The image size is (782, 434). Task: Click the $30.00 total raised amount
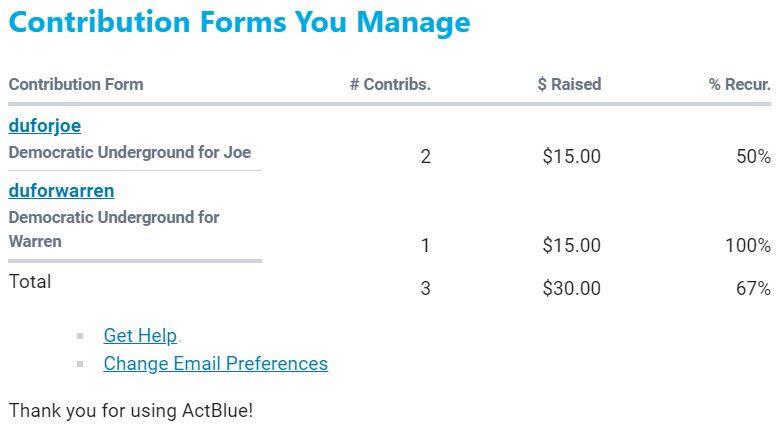pyautogui.click(x=571, y=289)
